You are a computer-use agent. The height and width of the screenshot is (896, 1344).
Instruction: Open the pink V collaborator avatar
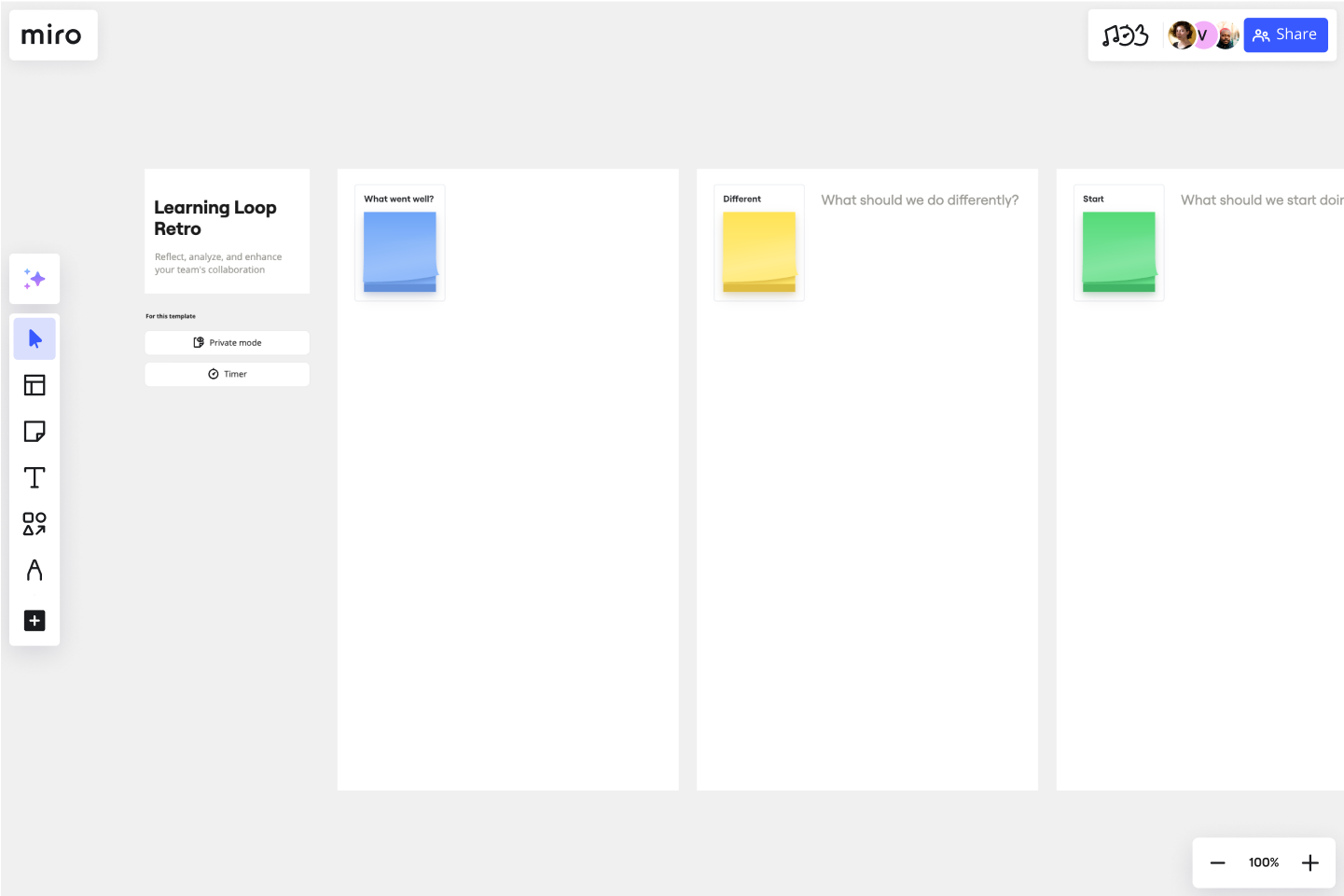pos(1202,34)
